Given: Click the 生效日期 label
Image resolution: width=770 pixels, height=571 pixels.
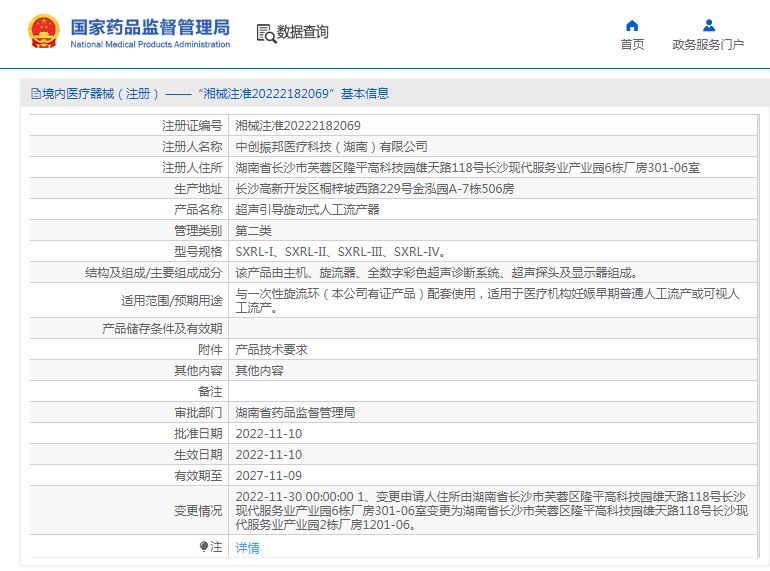Looking at the screenshot, I should point(198,455).
